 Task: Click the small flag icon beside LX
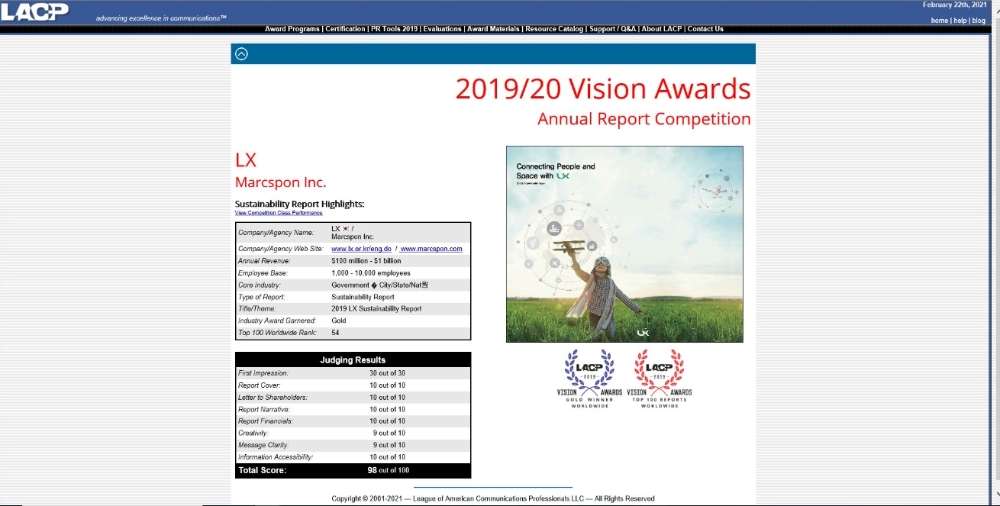(345, 228)
